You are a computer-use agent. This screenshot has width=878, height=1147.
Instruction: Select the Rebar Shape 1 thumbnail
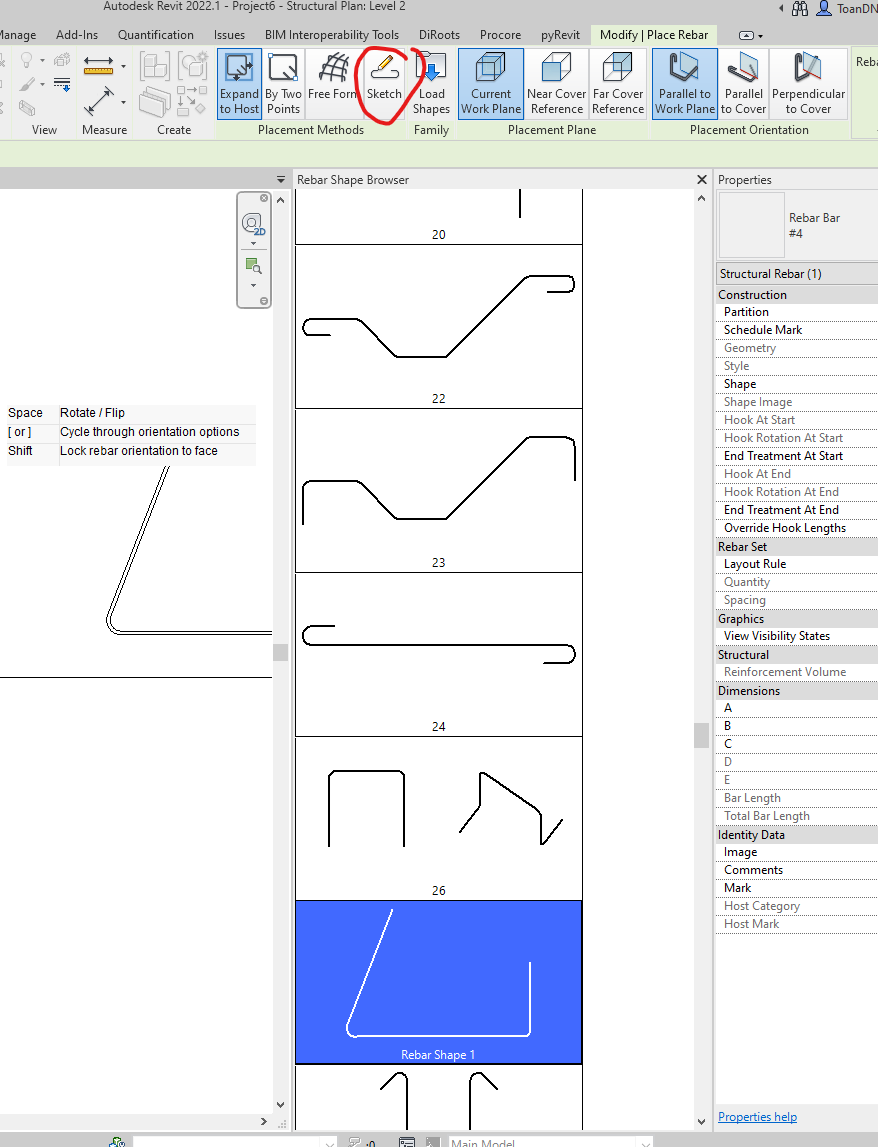click(x=438, y=982)
